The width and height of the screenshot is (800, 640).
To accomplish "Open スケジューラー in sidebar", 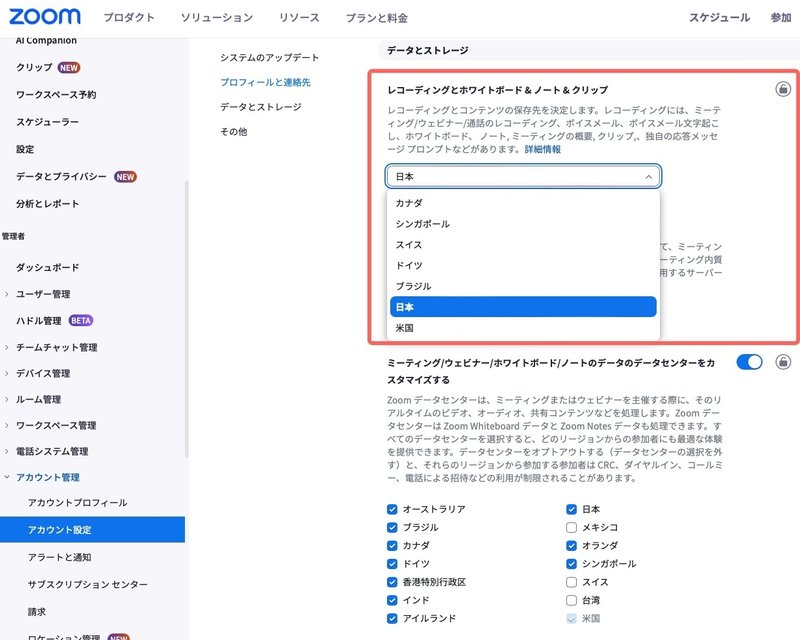I will click(47, 122).
